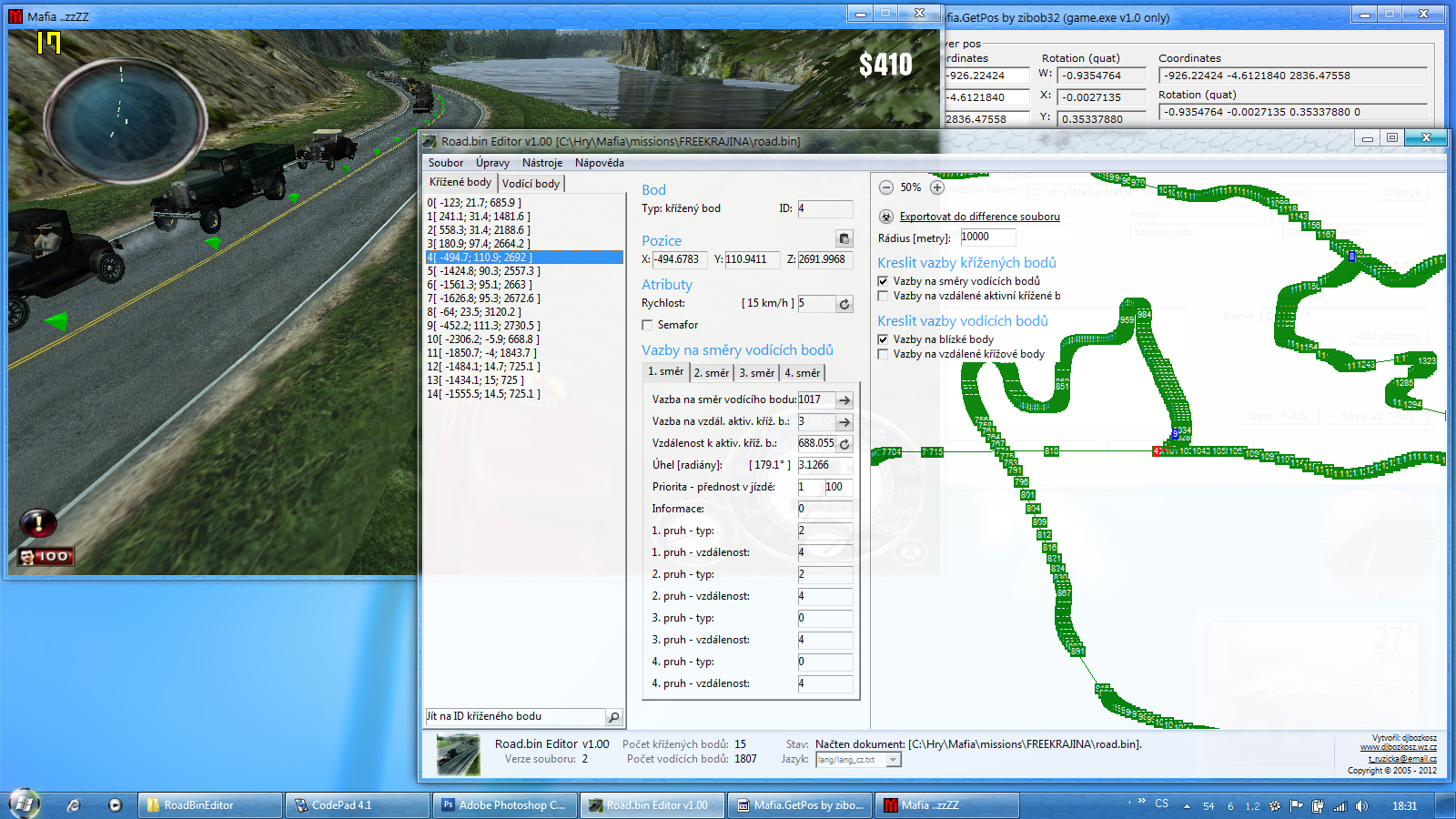
Task: Open the network signal tray icon
Action: 1340,806
